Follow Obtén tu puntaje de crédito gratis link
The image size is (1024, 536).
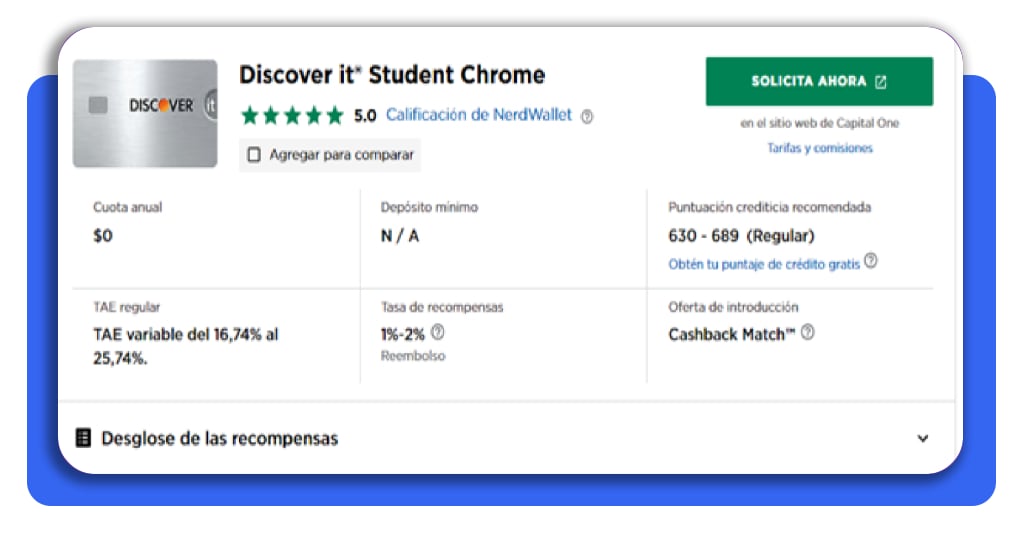[x=764, y=264]
